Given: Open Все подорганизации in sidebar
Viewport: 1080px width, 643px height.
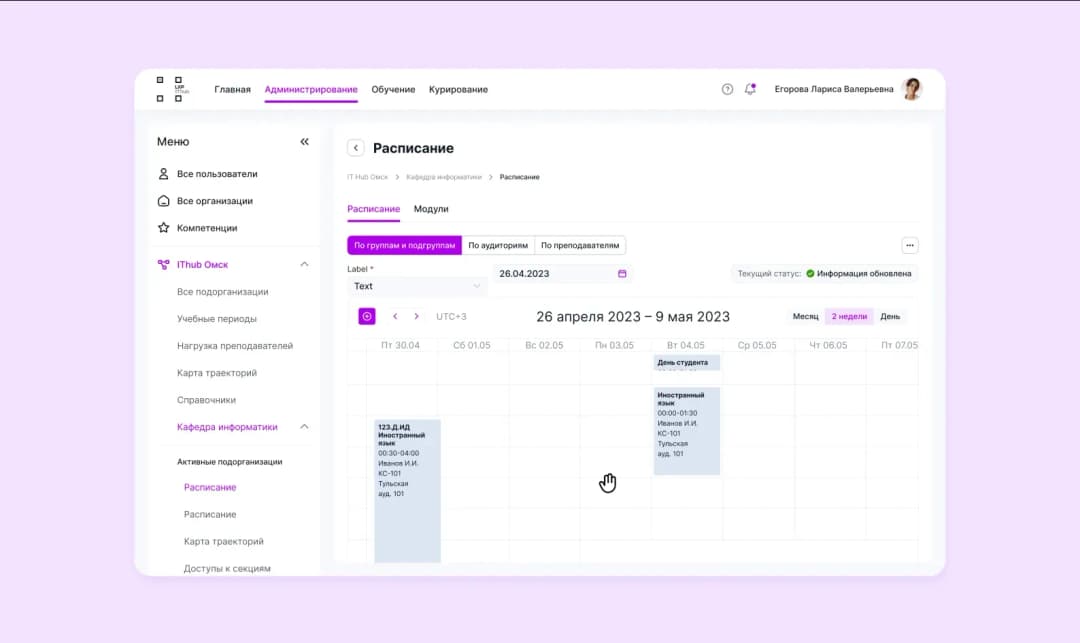Looking at the screenshot, I should pos(222,292).
